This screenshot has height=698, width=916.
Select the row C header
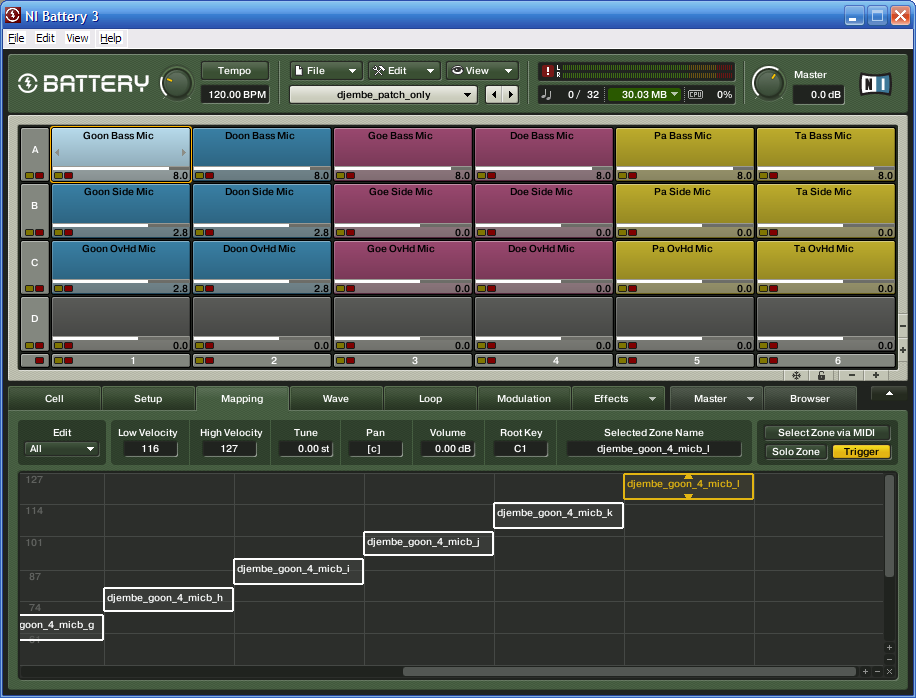click(x=34, y=263)
